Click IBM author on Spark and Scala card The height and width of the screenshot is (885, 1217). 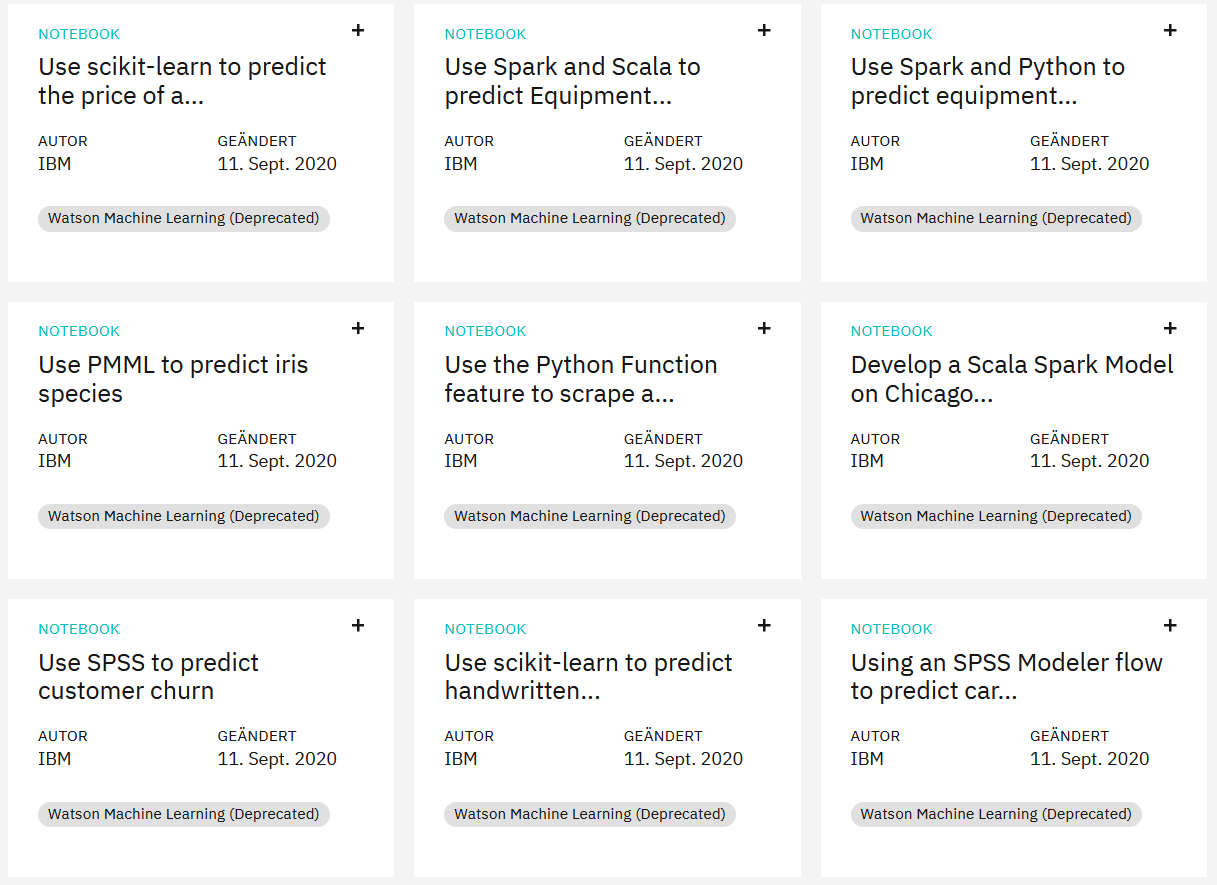pos(461,164)
